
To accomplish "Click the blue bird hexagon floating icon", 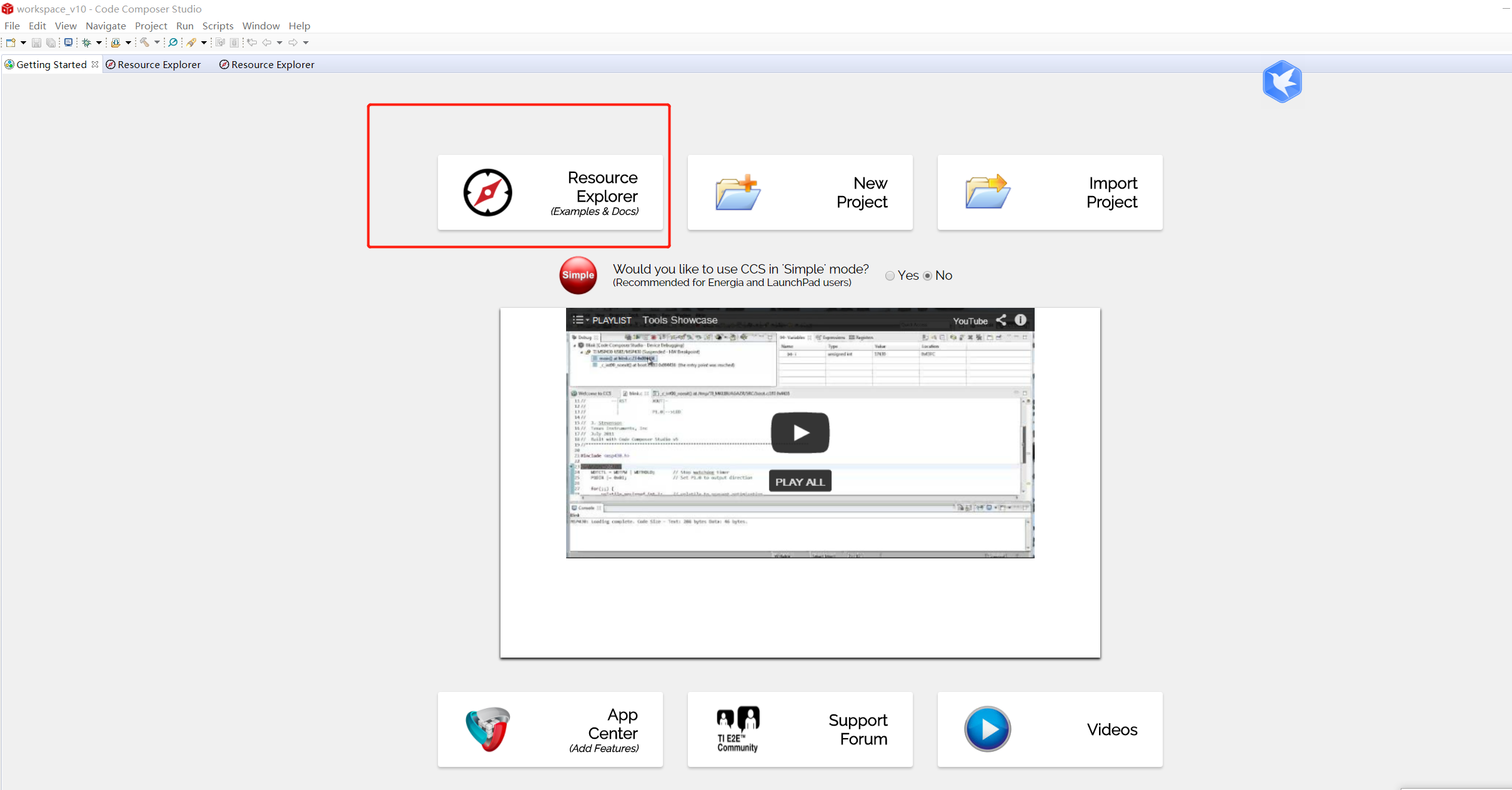I will coord(1282,82).
